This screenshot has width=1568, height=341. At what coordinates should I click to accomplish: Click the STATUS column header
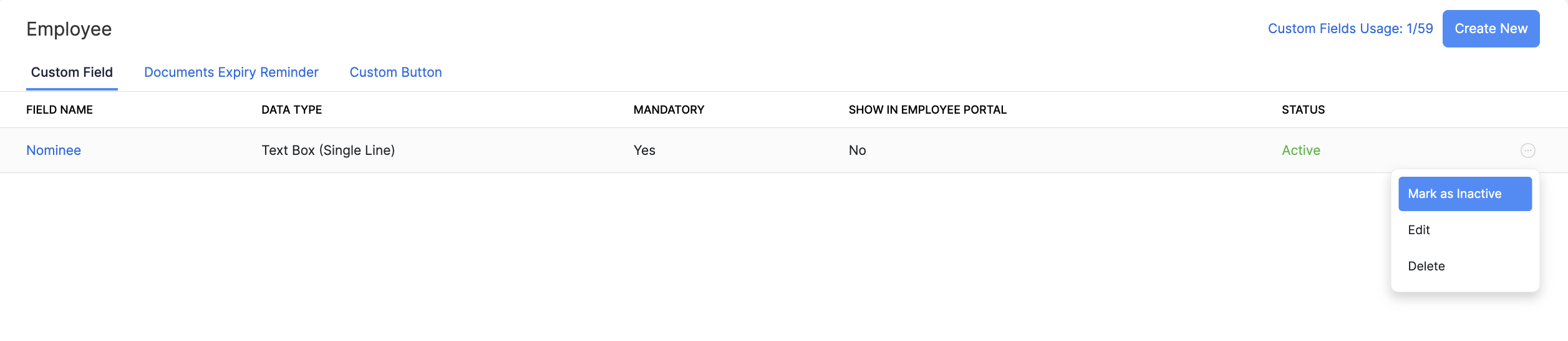point(1303,110)
